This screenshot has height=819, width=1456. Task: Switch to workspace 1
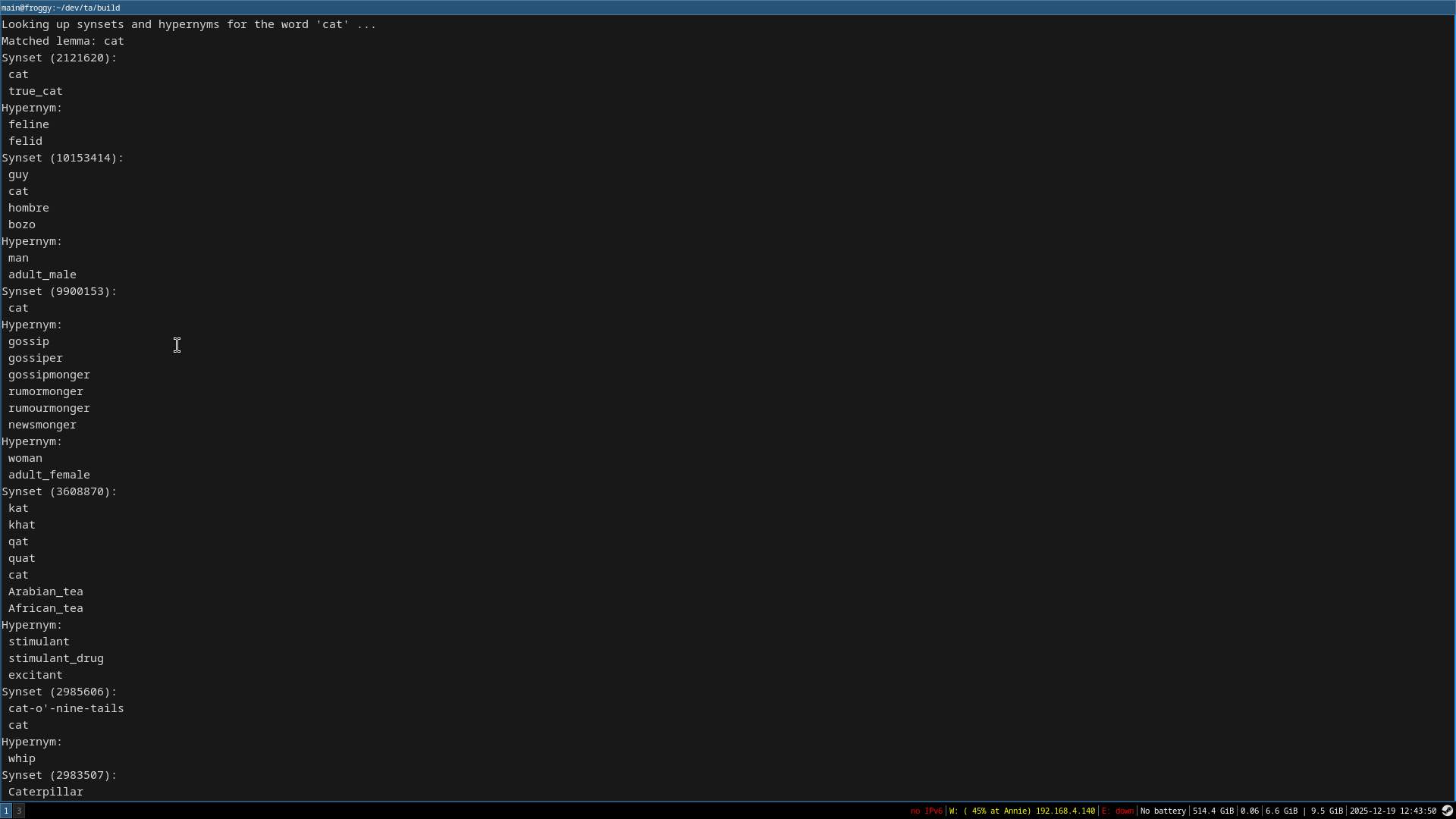(6, 811)
